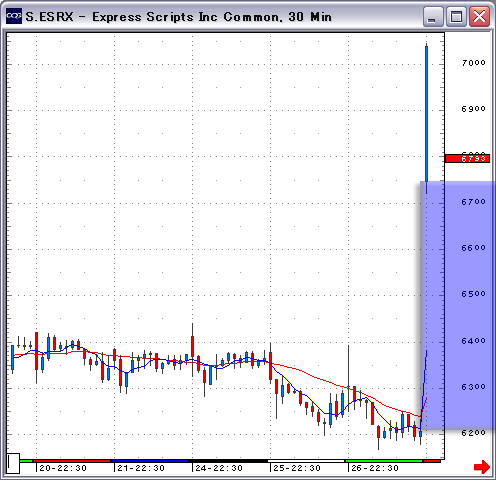Click the CQG logo icon in title bar
The height and width of the screenshot is (480, 496).
click(14, 16)
